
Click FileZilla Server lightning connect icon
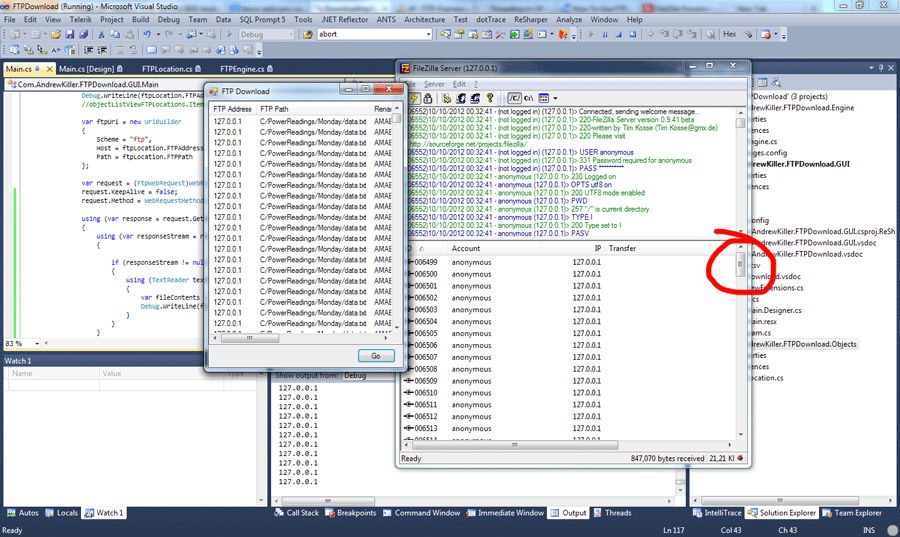tap(414, 98)
